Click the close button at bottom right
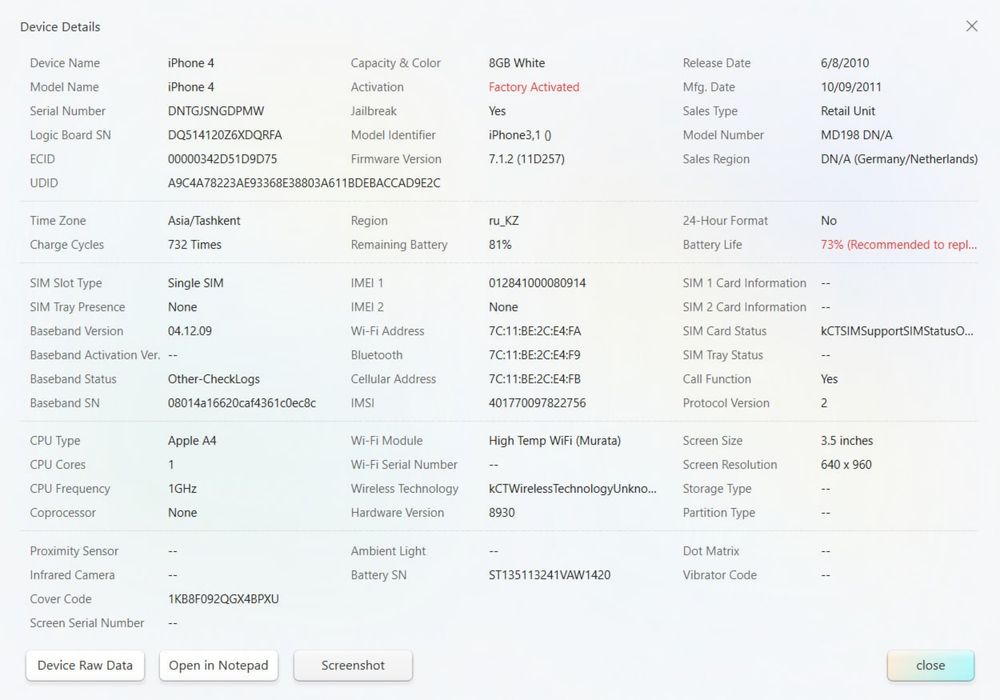The width and height of the screenshot is (1000, 700). pyautogui.click(x=930, y=665)
